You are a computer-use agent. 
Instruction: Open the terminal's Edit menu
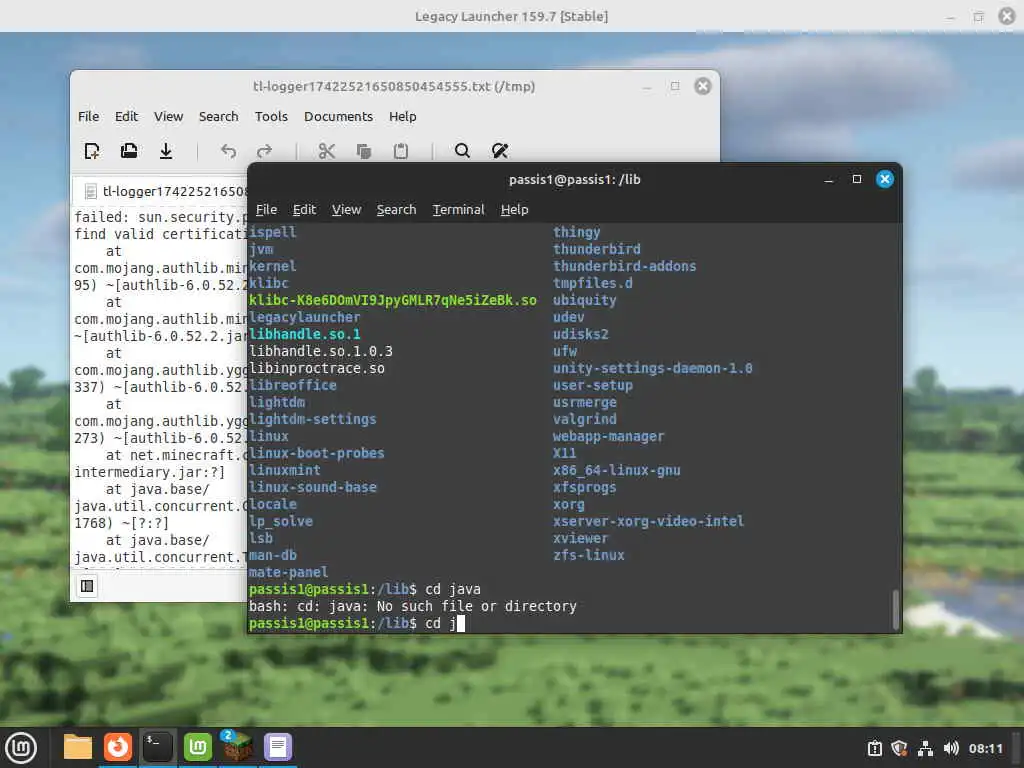tap(304, 210)
